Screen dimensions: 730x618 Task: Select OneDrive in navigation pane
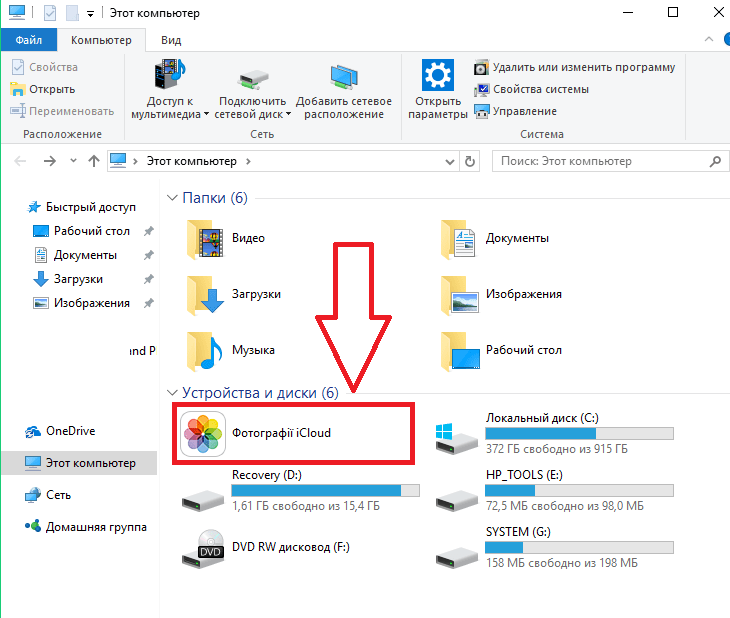60,431
